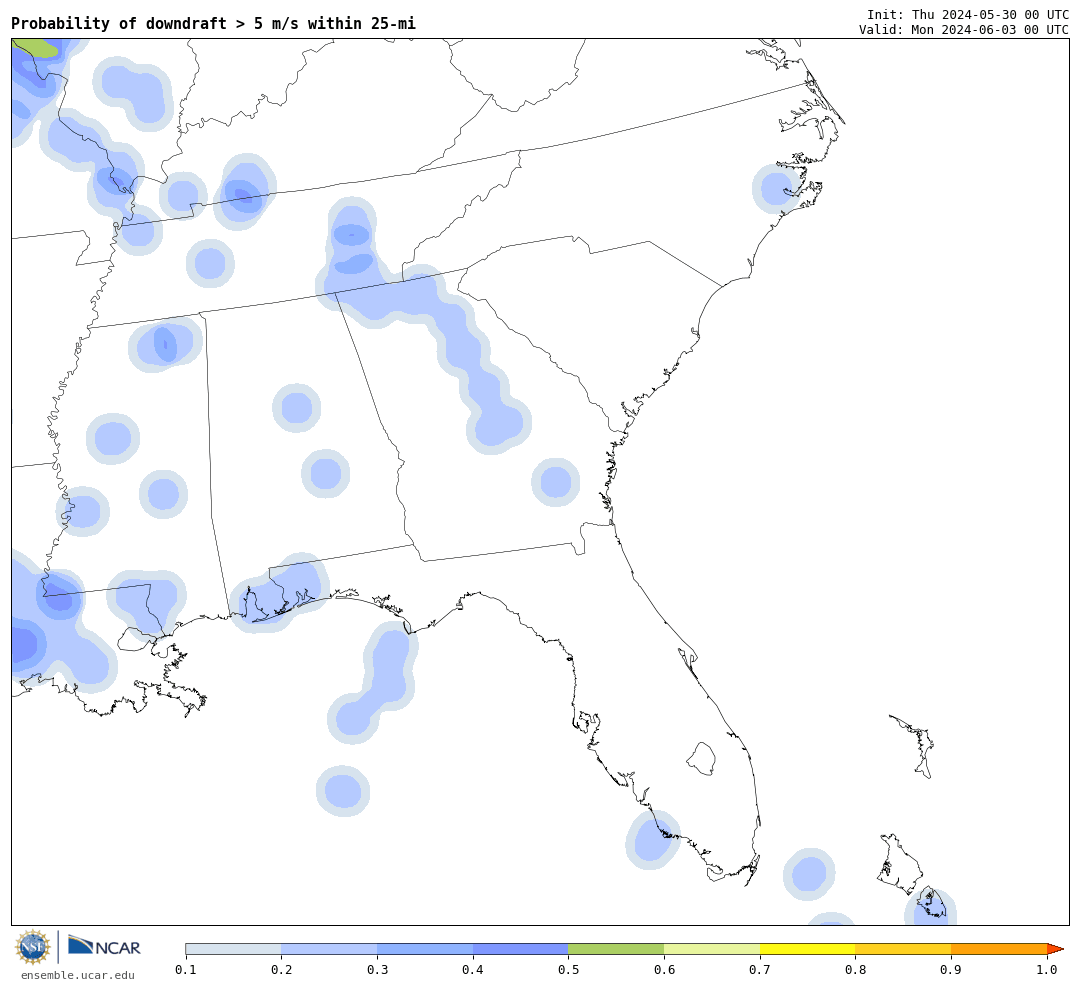Click the colorbar label 0.5
Screen dimensions: 1080x988
coord(568,970)
